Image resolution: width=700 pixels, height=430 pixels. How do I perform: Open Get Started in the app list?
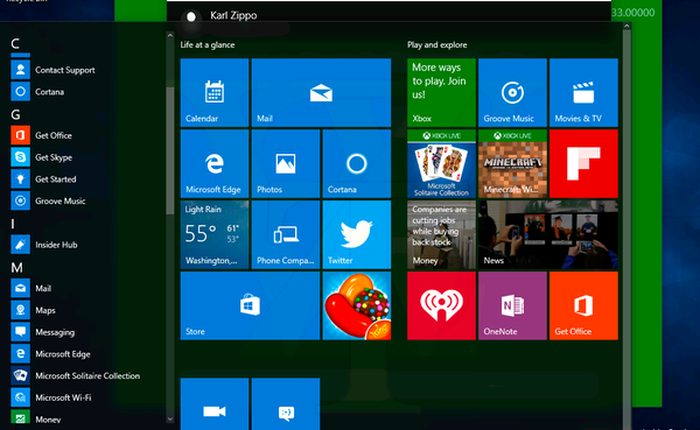pos(44,179)
